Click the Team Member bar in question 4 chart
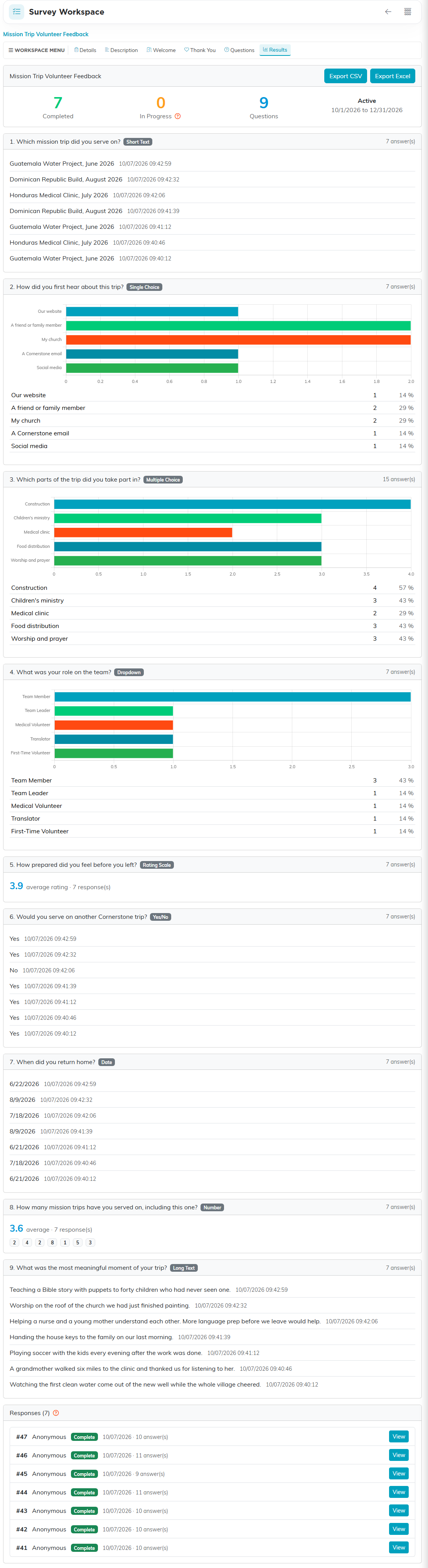Viewport: 428px width, 1568px height. [233, 696]
